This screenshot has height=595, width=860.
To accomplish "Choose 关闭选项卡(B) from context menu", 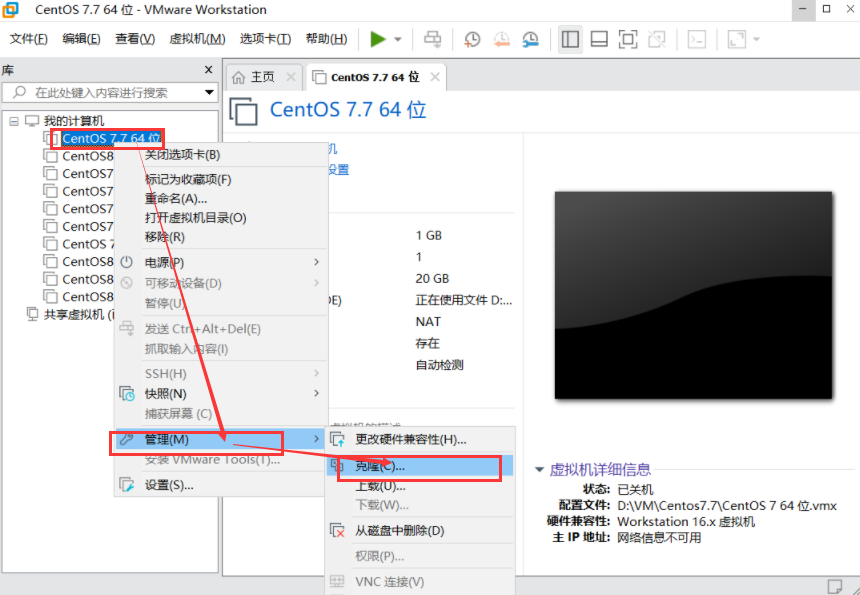I will [x=183, y=155].
